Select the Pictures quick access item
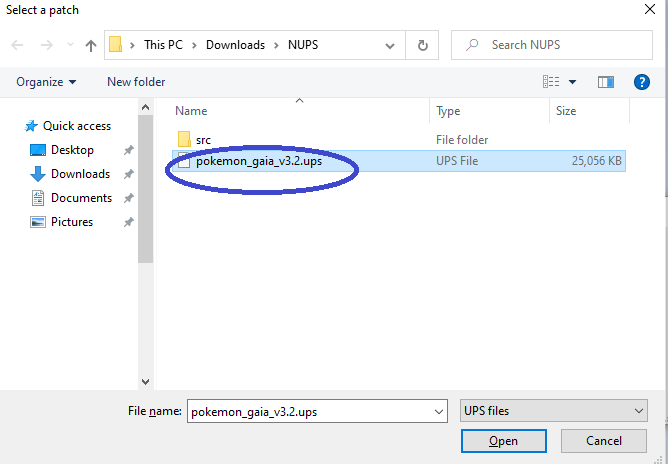Image resolution: width=668 pixels, height=464 pixels. [72, 222]
